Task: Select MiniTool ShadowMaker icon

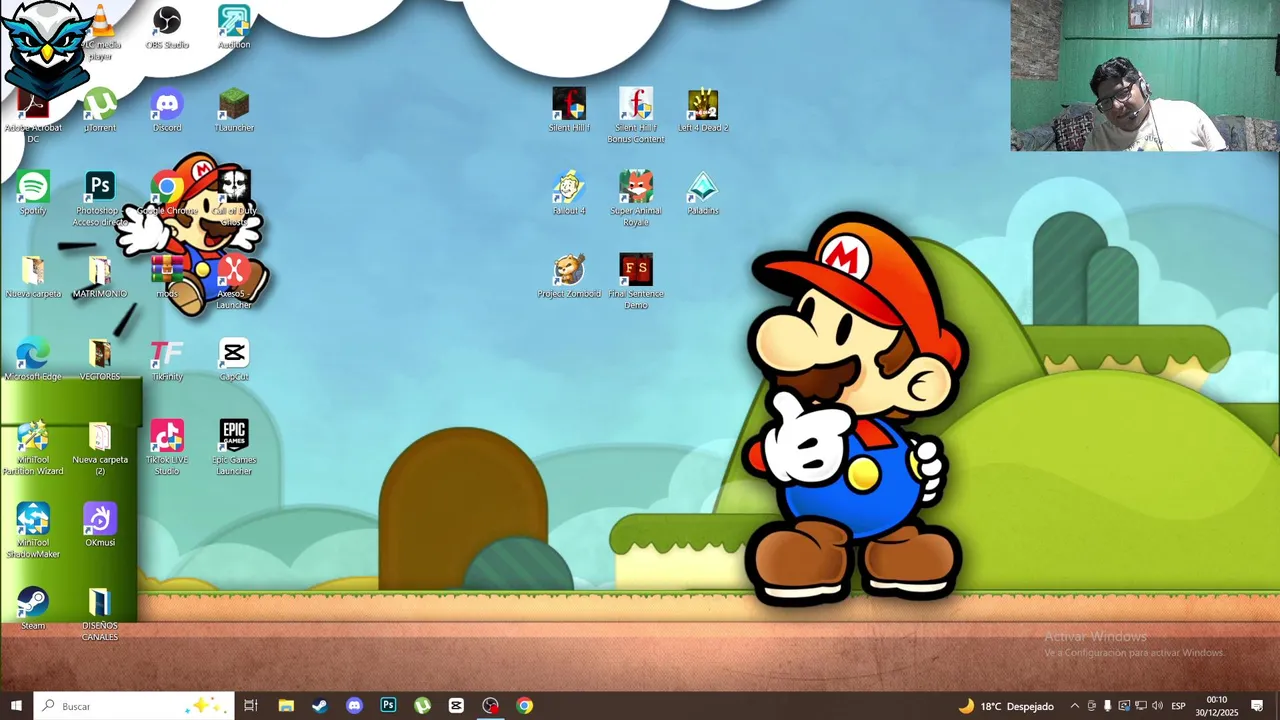Action: [33, 530]
